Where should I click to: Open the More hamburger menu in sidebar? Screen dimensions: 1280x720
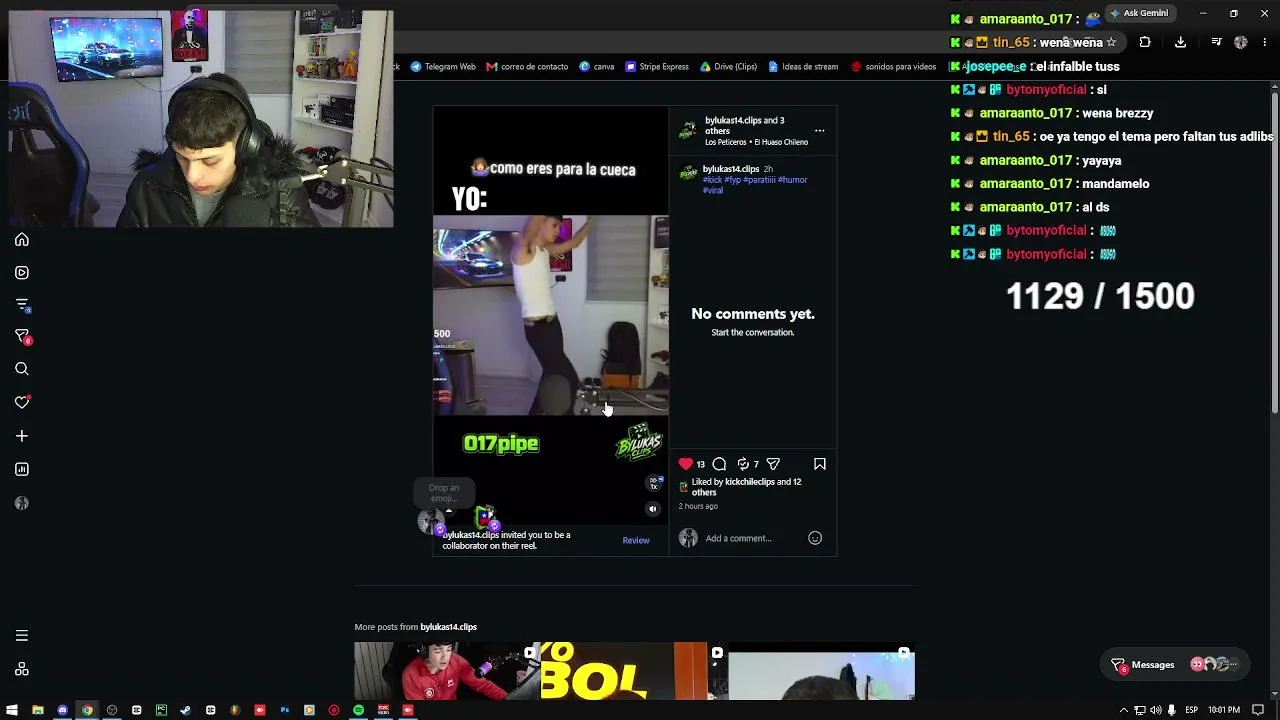(x=22, y=636)
